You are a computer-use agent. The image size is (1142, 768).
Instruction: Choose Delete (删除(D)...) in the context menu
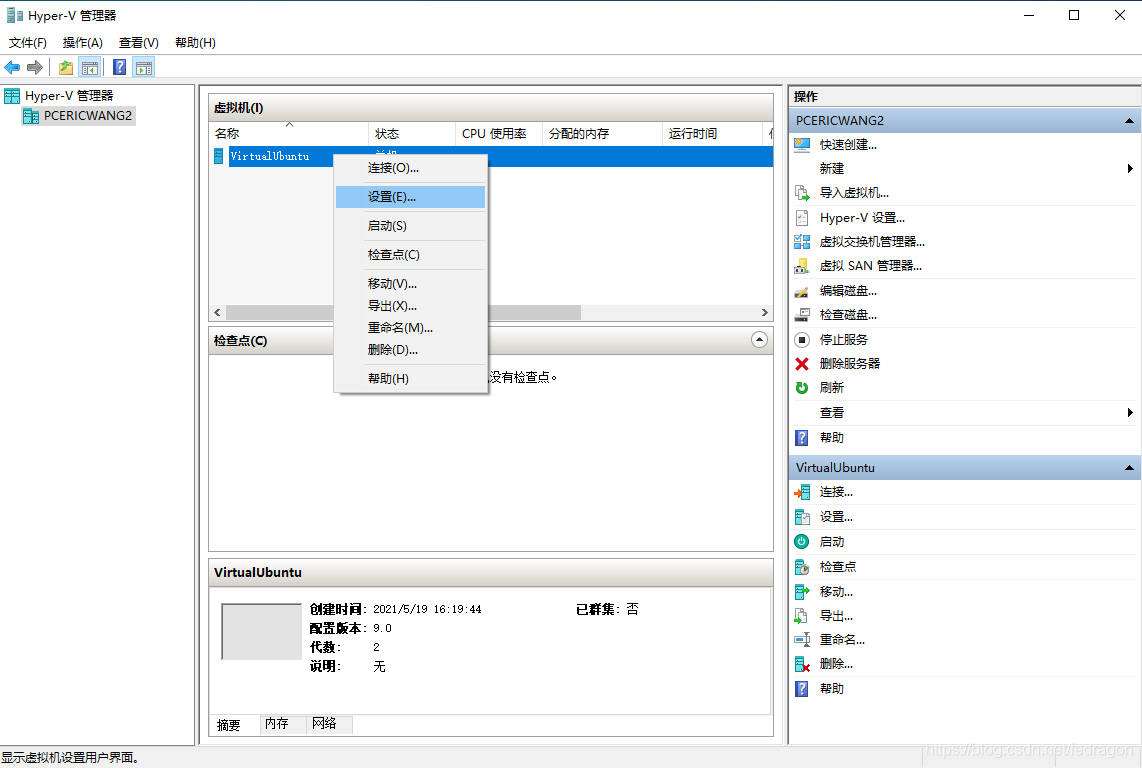[410, 350]
